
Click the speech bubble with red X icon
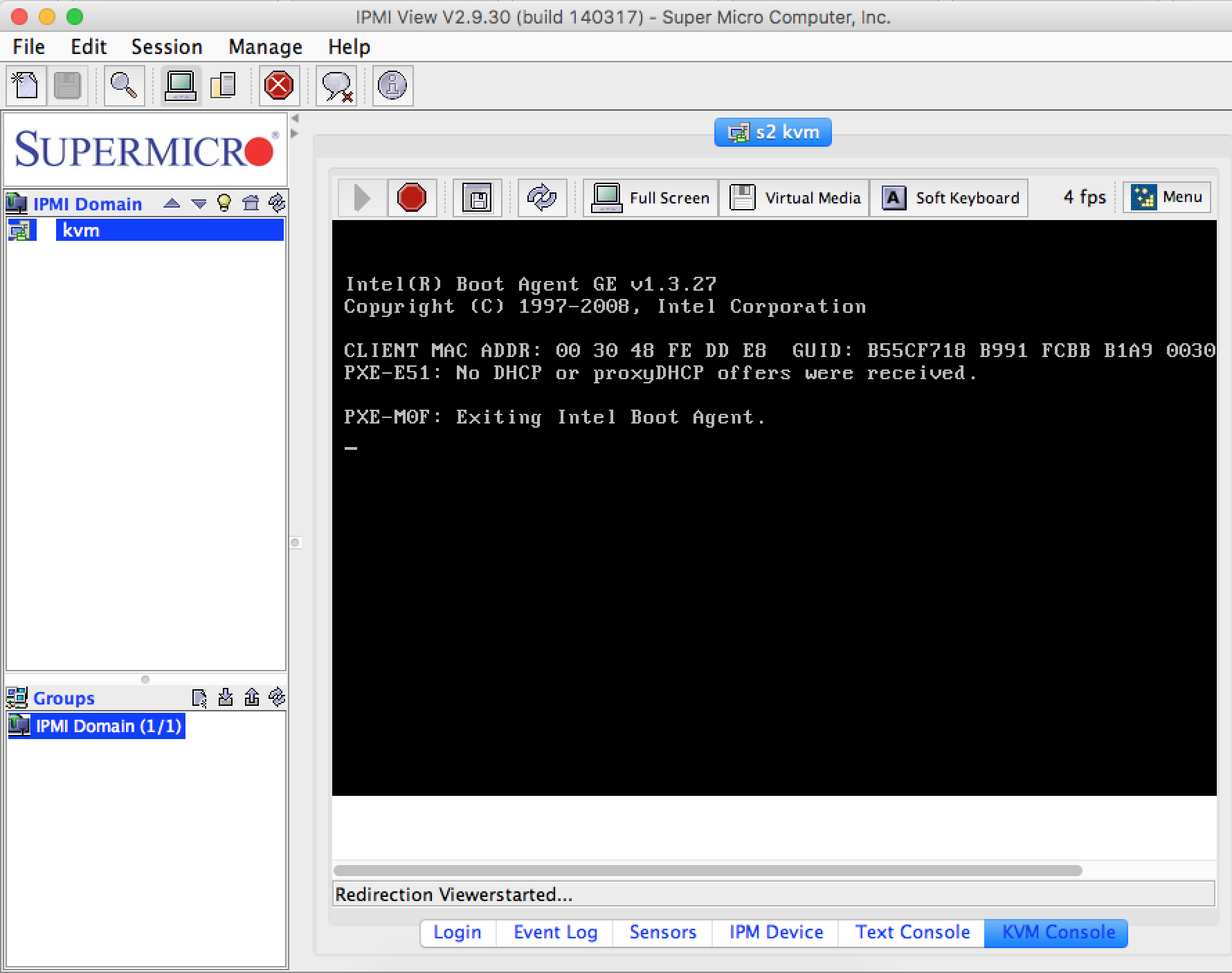pos(336,86)
